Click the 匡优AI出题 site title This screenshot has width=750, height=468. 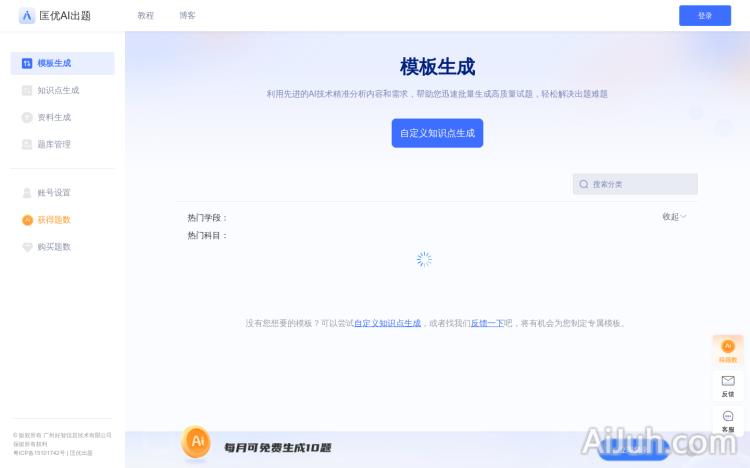pyautogui.click(x=65, y=16)
